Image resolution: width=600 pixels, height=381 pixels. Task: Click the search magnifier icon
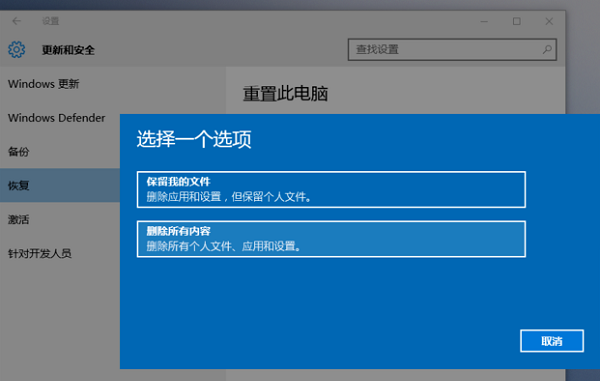(547, 49)
